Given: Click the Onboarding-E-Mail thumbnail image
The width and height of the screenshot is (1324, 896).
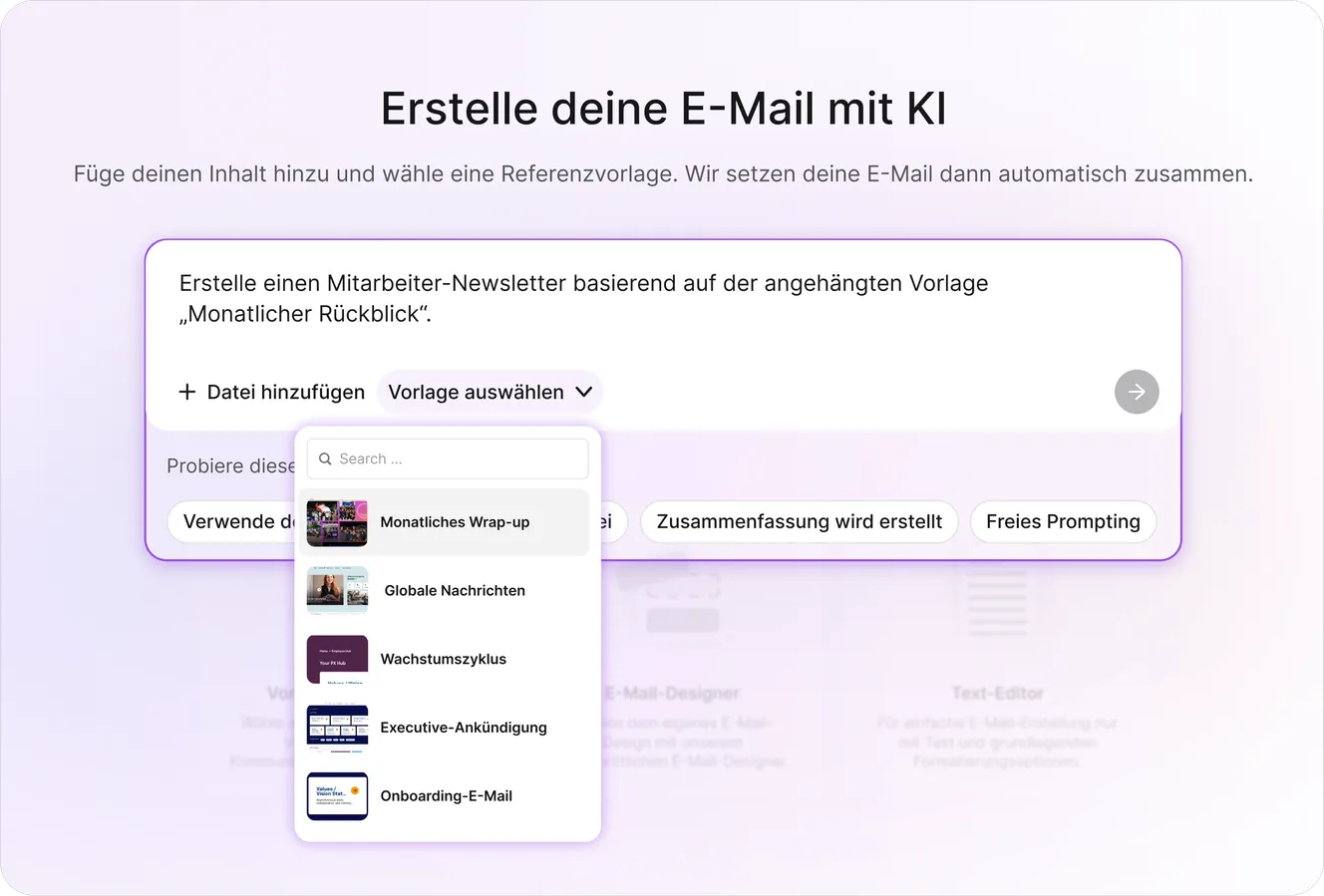Looking at the screenshot, I should point(337,796).
